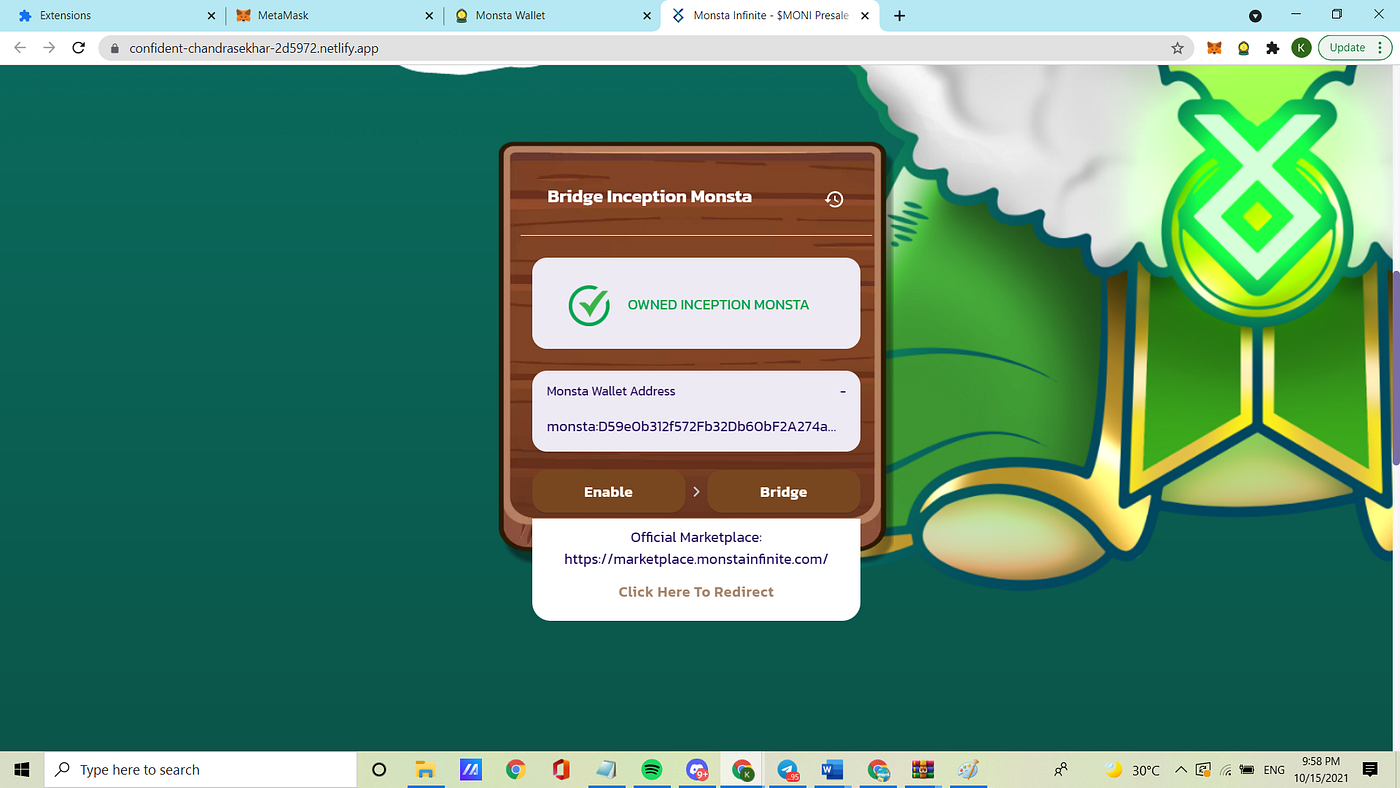Viewport: 1400px width, 788px height.
Task: Select the Monsta Infinite $MONI Presale tab
Action: pos(771,16)
